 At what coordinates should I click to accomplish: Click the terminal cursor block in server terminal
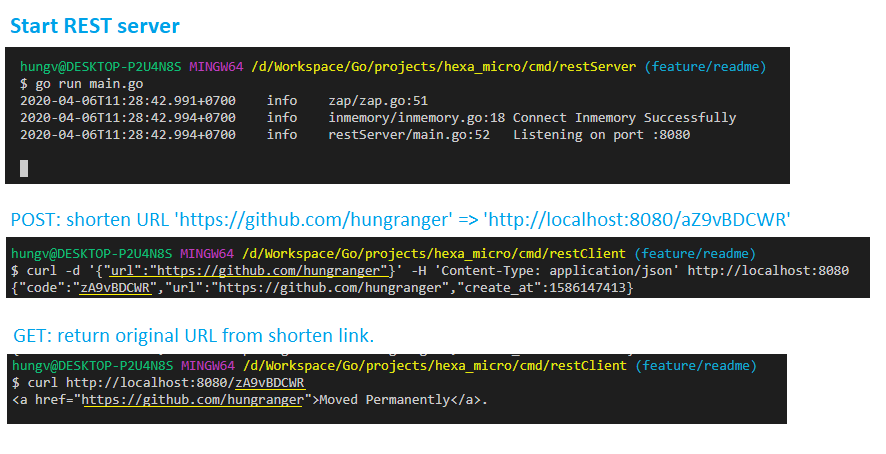click(x=24, y=168)
